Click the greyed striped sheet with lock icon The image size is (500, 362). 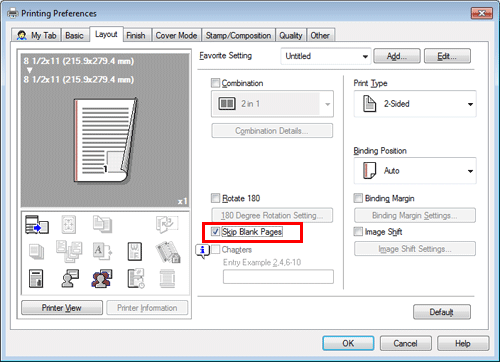coord(168,252)
